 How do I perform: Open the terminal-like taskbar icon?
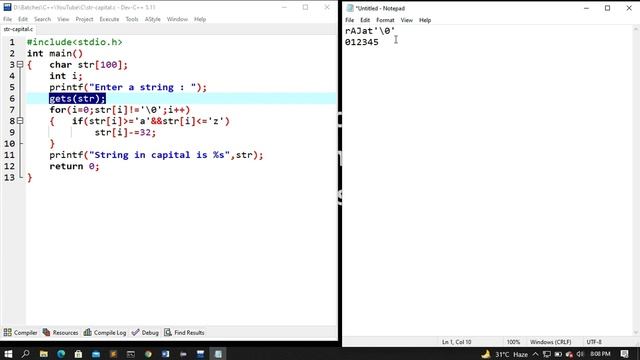(x=131, y=354)
